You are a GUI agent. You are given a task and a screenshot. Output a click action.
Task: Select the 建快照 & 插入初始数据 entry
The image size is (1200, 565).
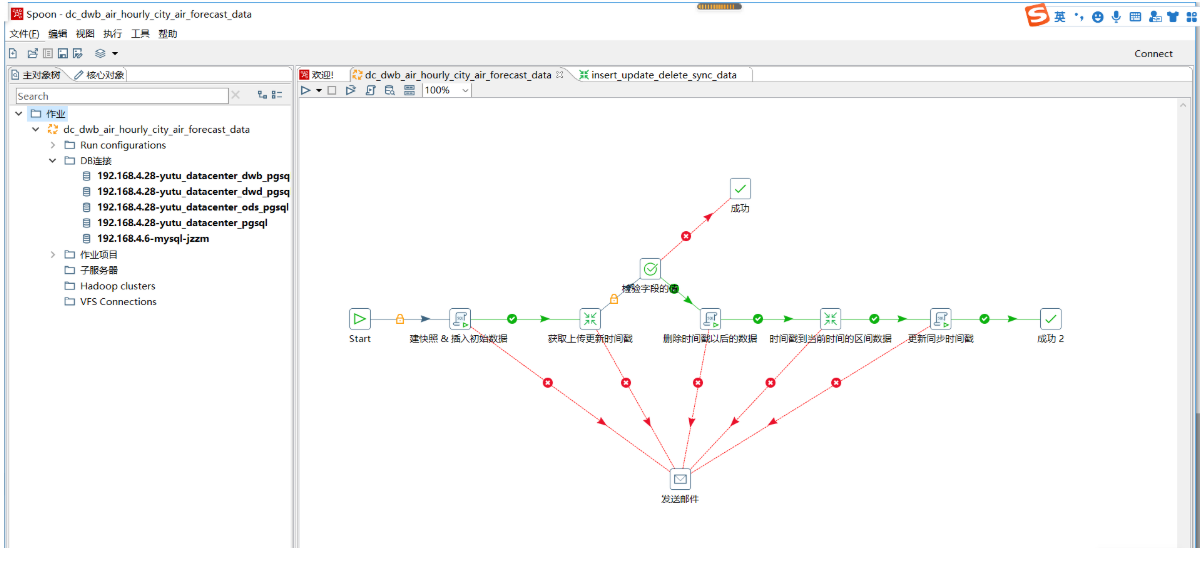pos(460,319)
